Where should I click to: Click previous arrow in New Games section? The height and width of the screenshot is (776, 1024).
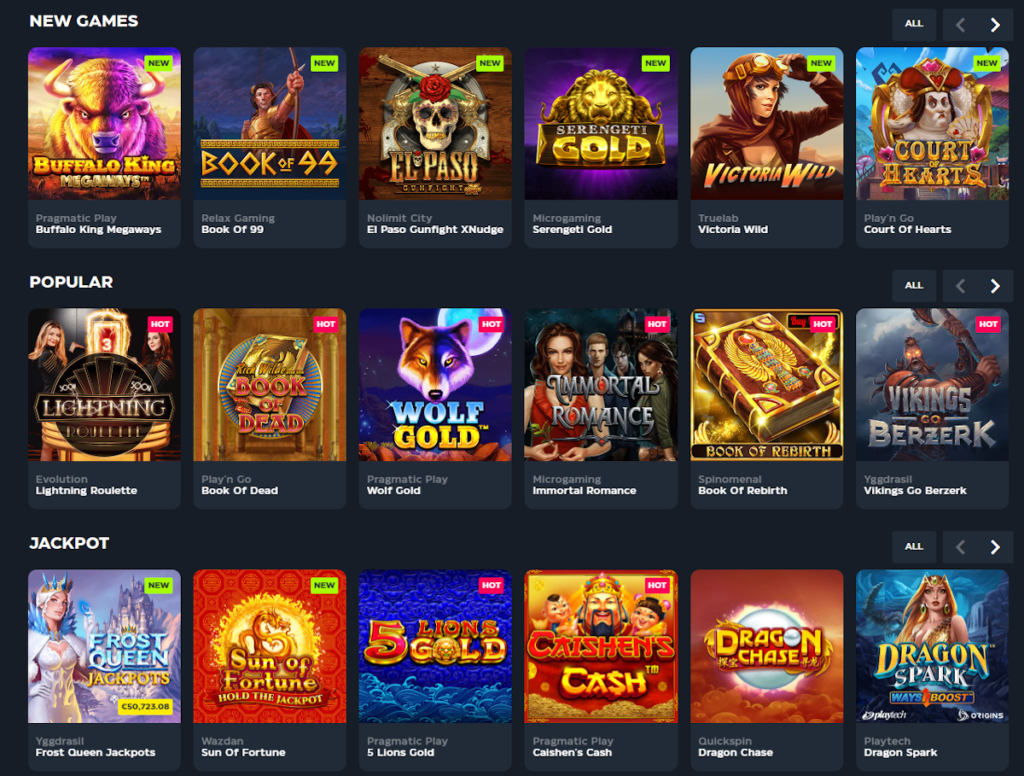pos(961,25)
